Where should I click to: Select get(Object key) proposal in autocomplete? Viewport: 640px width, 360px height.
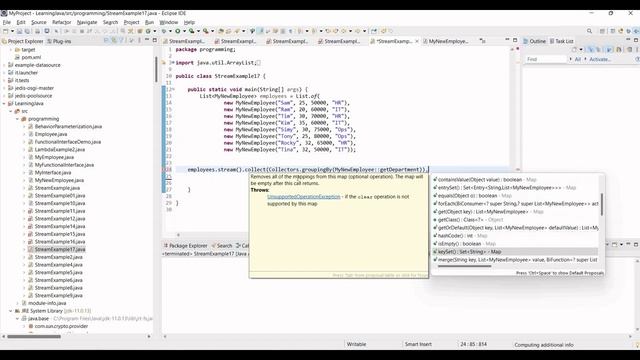(x=515, y=212)
